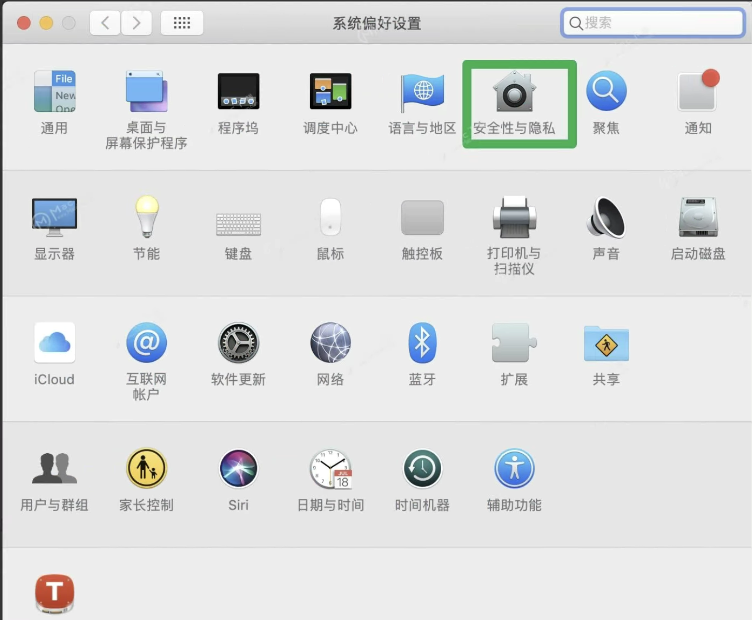Open the 扩展 (Extensions) pane

coord(514,343)
